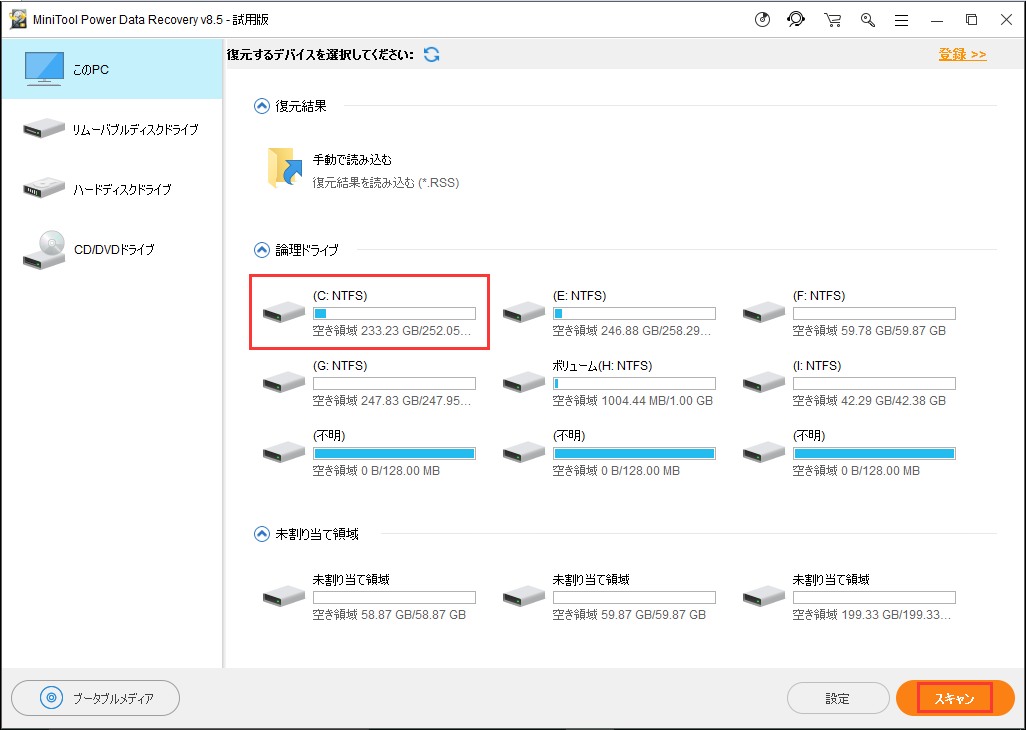This screenshot has height=730, width=1026.
Task: Select the C: NTFS drive
Action: coord(369,313)
